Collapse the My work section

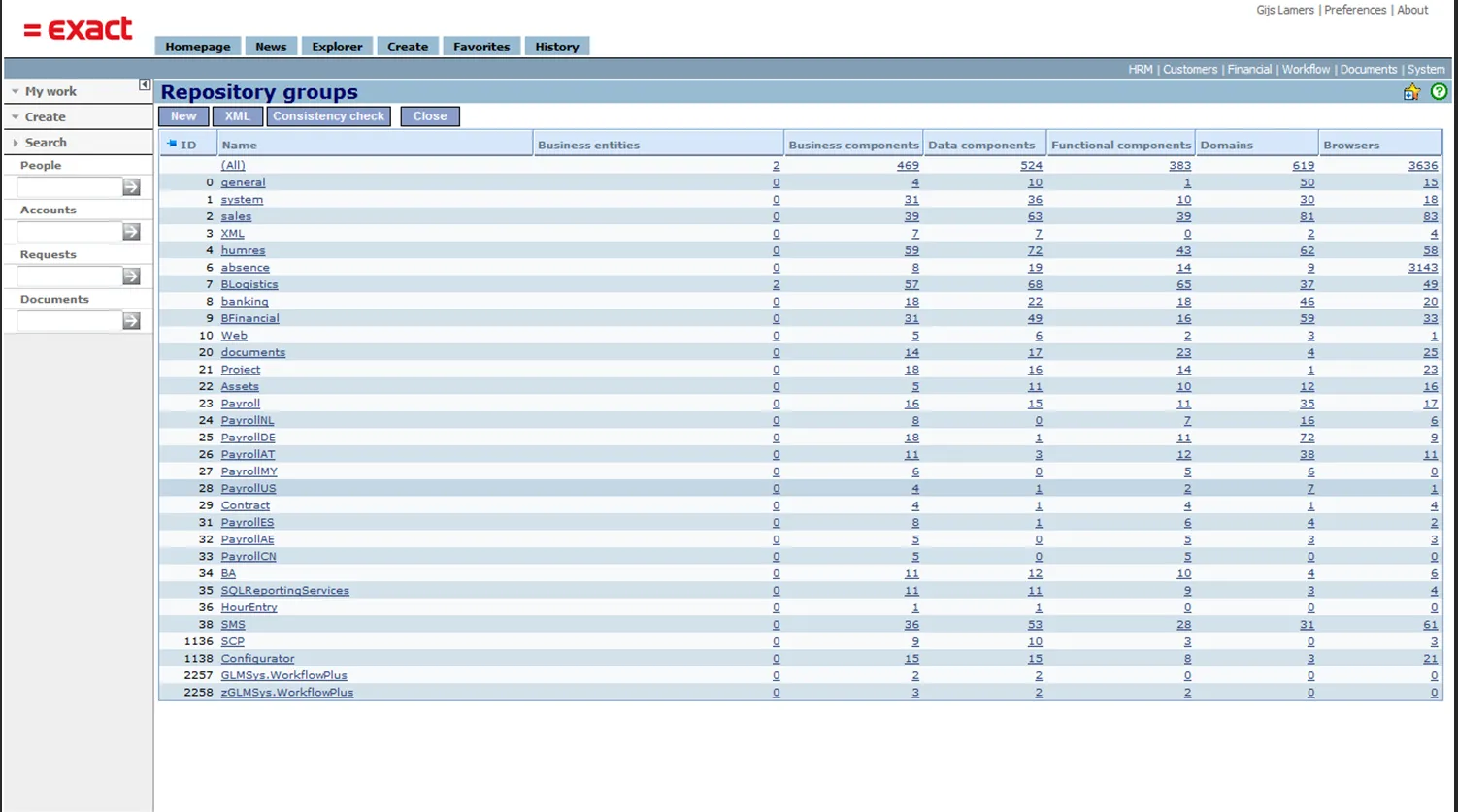(x=16, y=91)
